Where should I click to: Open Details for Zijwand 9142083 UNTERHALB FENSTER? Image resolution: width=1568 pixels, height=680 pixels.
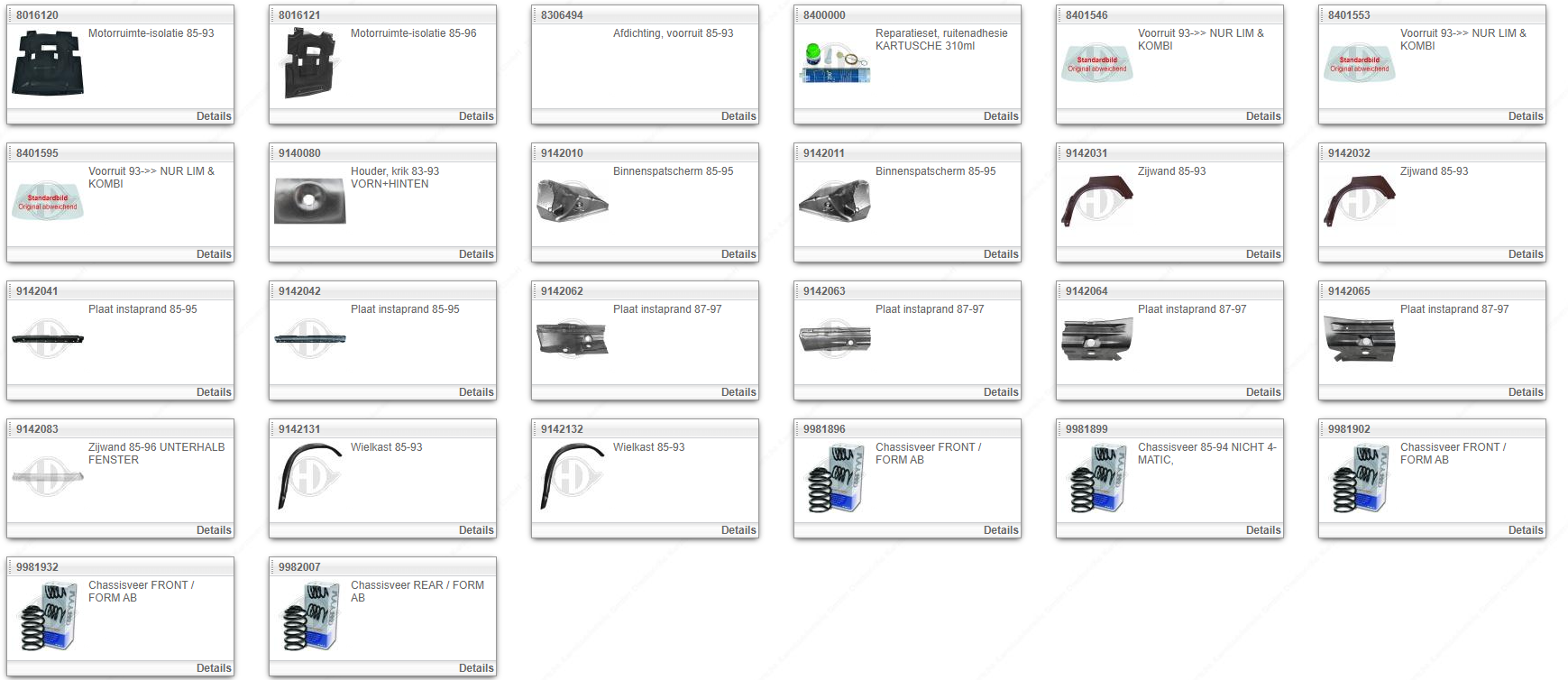[x=213, y=530]
